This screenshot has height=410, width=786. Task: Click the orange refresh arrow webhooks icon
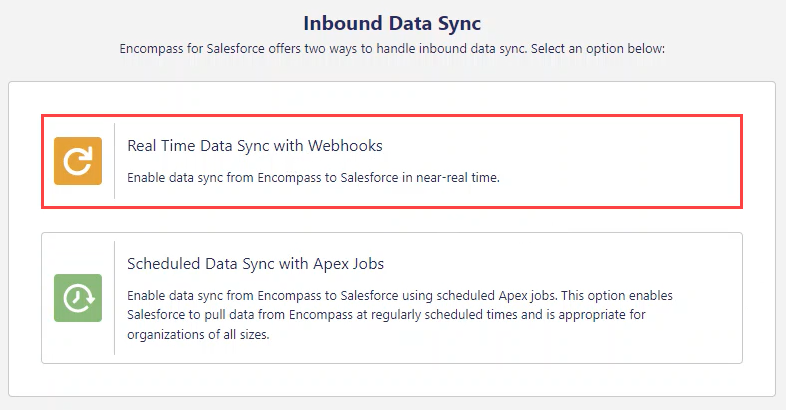78,161
